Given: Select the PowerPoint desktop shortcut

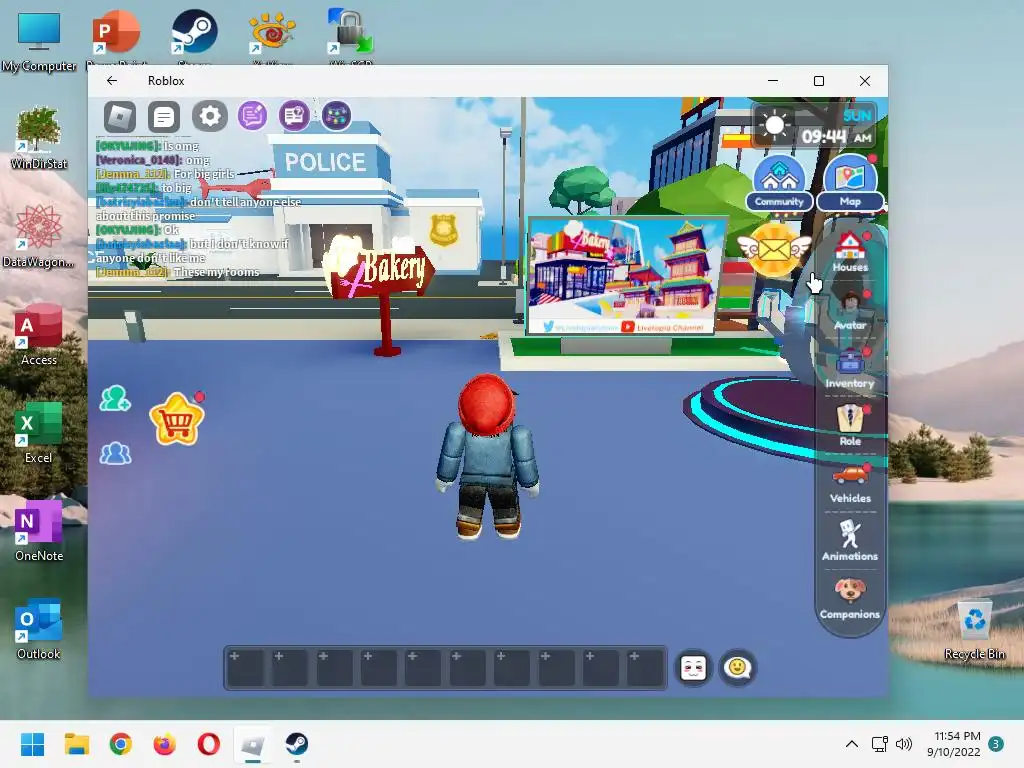Looking at the screenshot, I should [x=116, y=38].
